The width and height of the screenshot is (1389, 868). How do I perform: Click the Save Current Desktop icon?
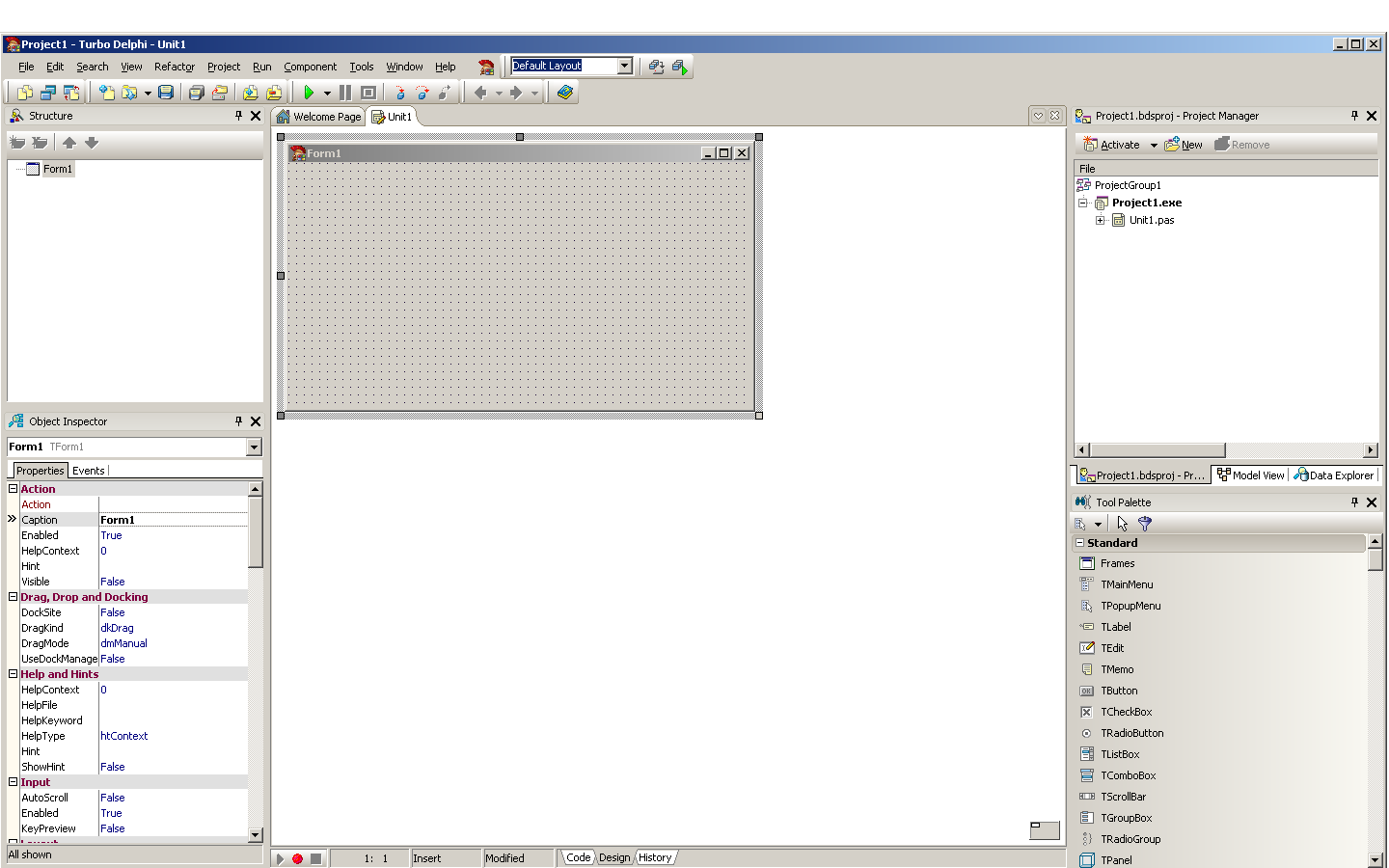click(657, 67)
